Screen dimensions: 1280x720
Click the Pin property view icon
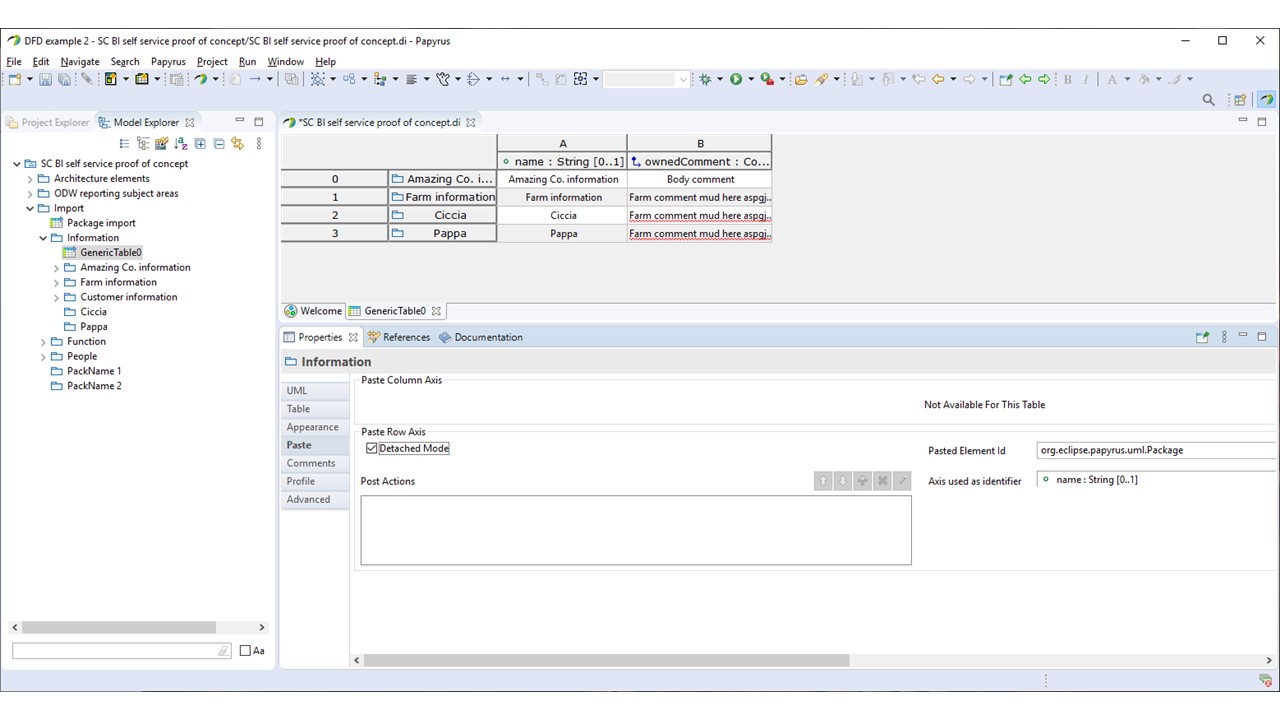1203,337
